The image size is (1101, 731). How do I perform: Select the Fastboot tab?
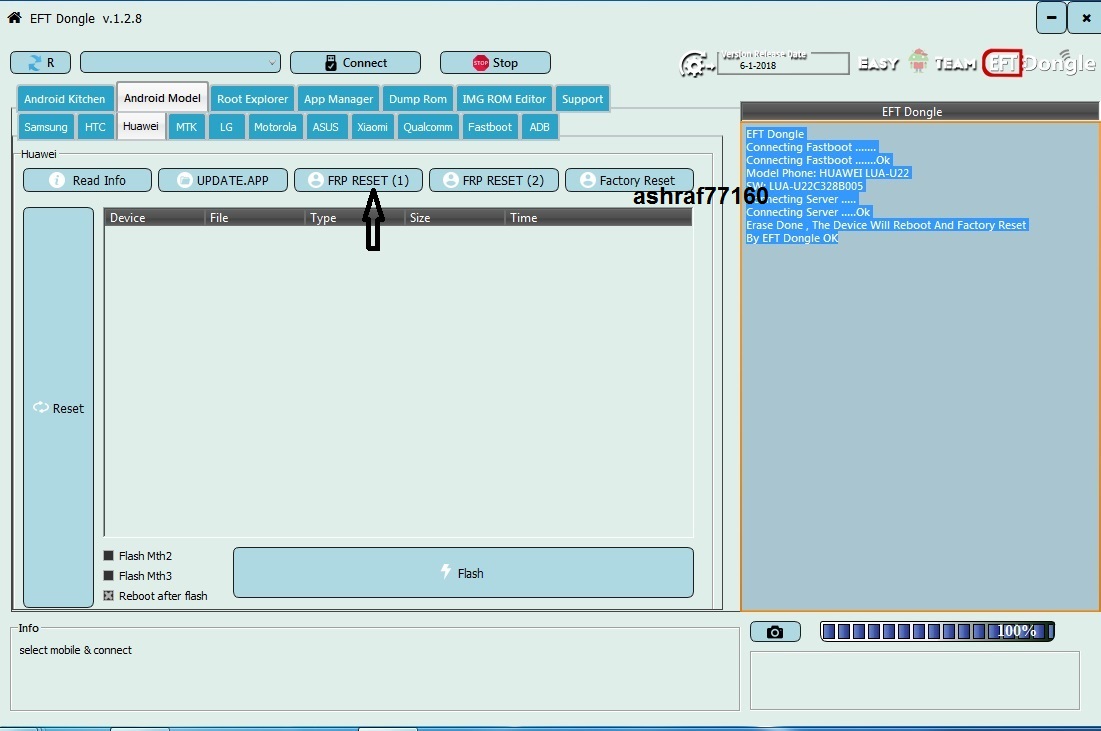(490, 127)
